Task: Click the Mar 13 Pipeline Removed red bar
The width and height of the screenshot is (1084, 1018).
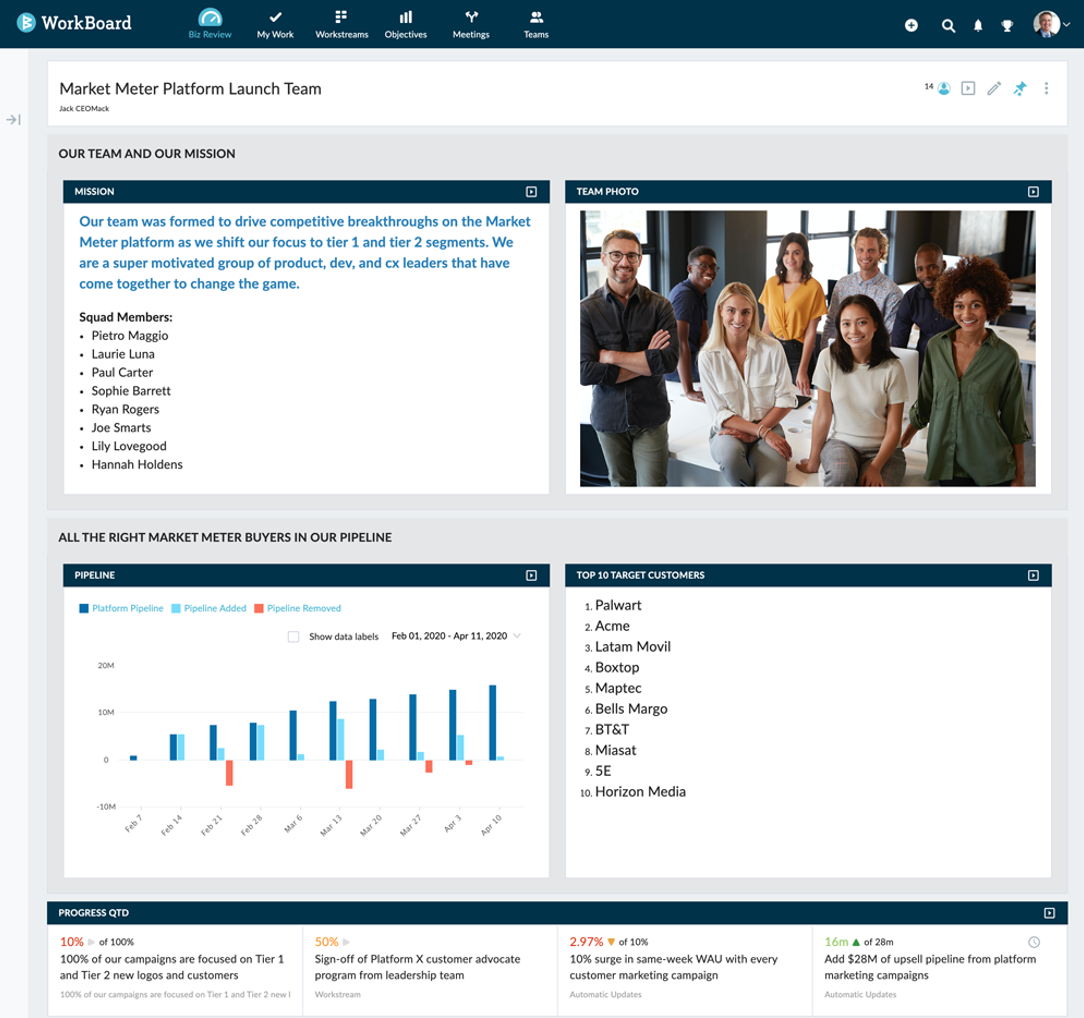Action: click(x=349, y=774)
